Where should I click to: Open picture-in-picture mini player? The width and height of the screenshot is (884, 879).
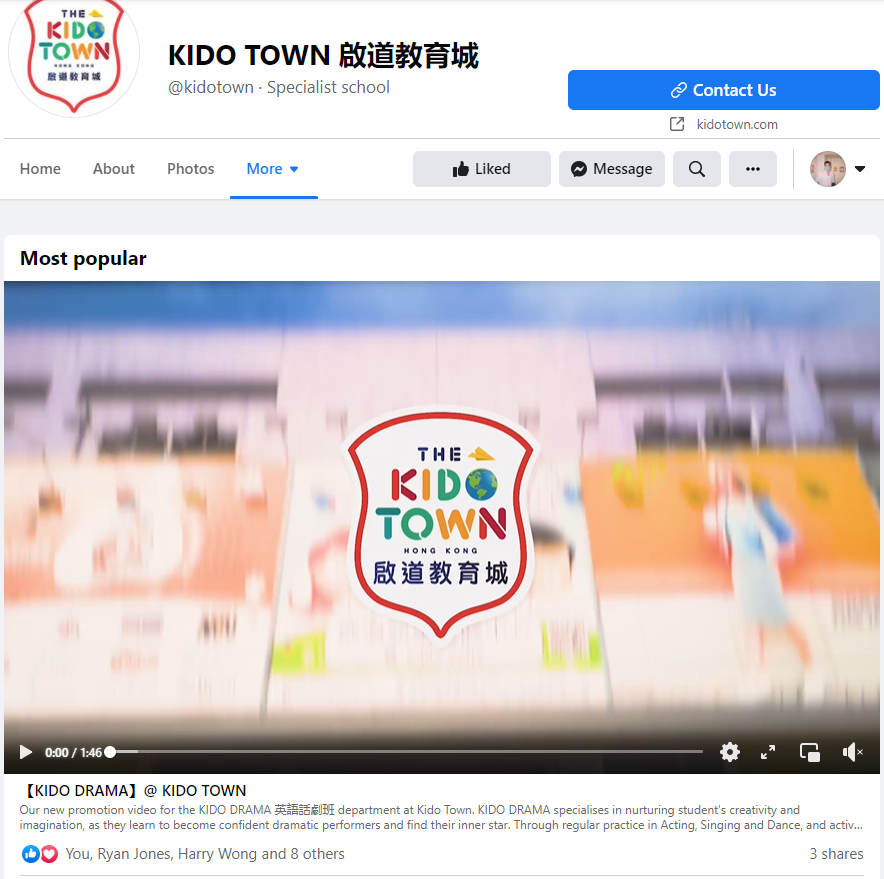(810, 752)
